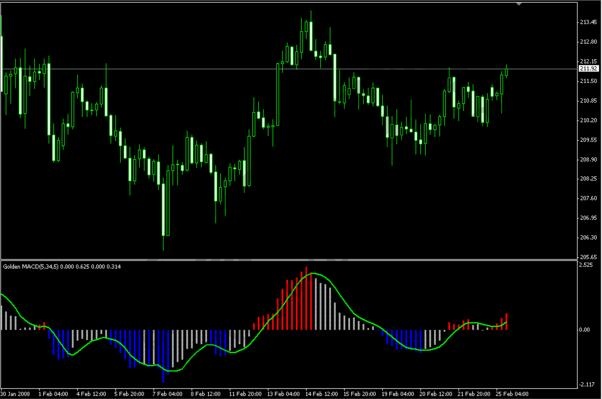Click the 213.45 price scale value
The width and height of the screenshot is (602, 399).
(589, 22)
